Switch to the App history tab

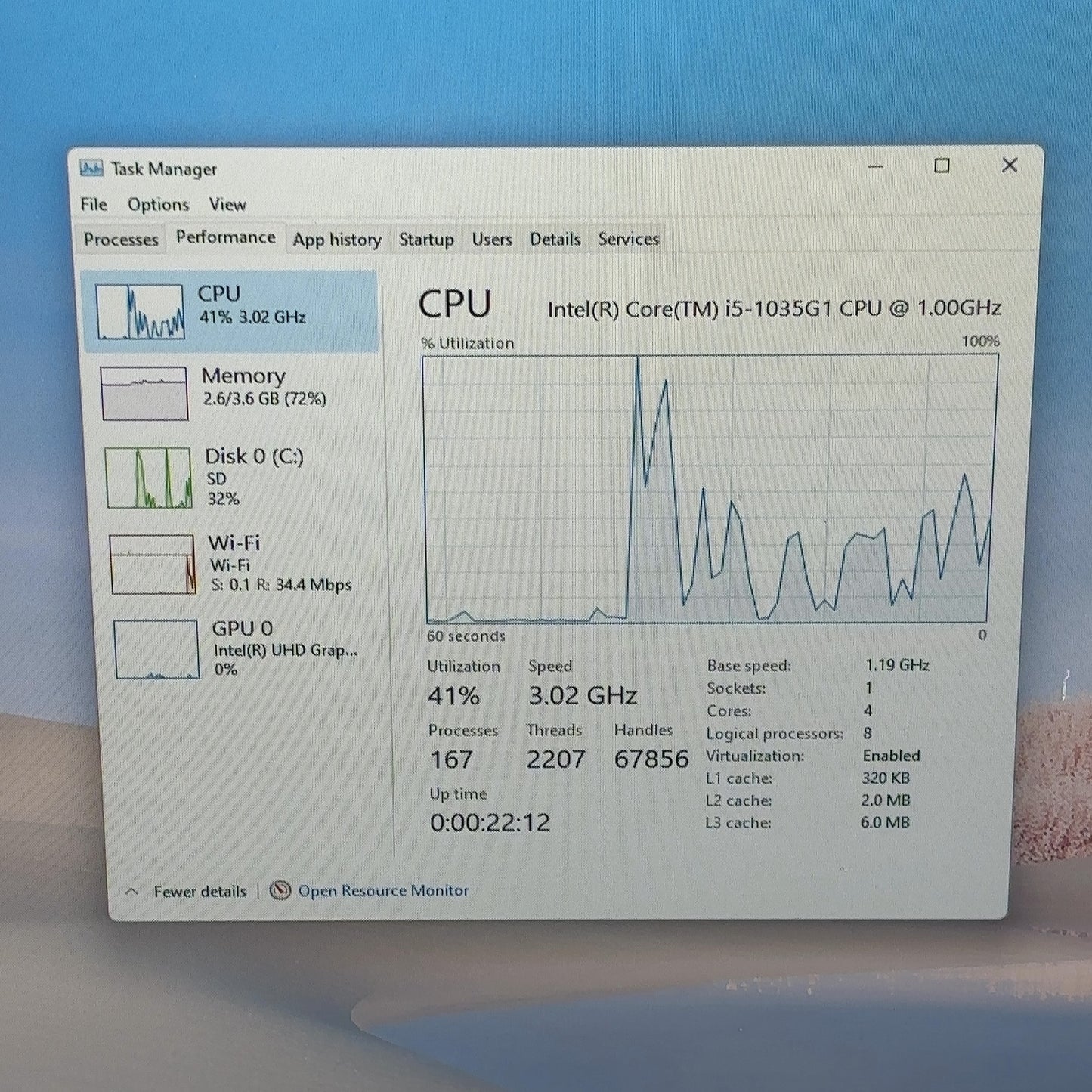click(337, 240)
